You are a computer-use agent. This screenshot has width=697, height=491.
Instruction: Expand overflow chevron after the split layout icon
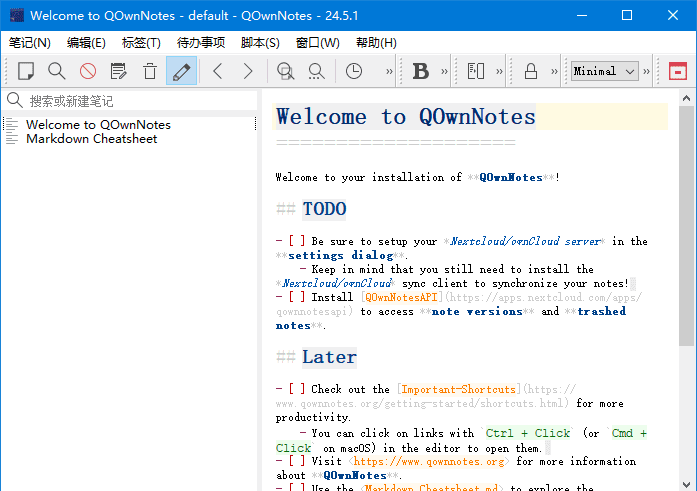point(500,72)
